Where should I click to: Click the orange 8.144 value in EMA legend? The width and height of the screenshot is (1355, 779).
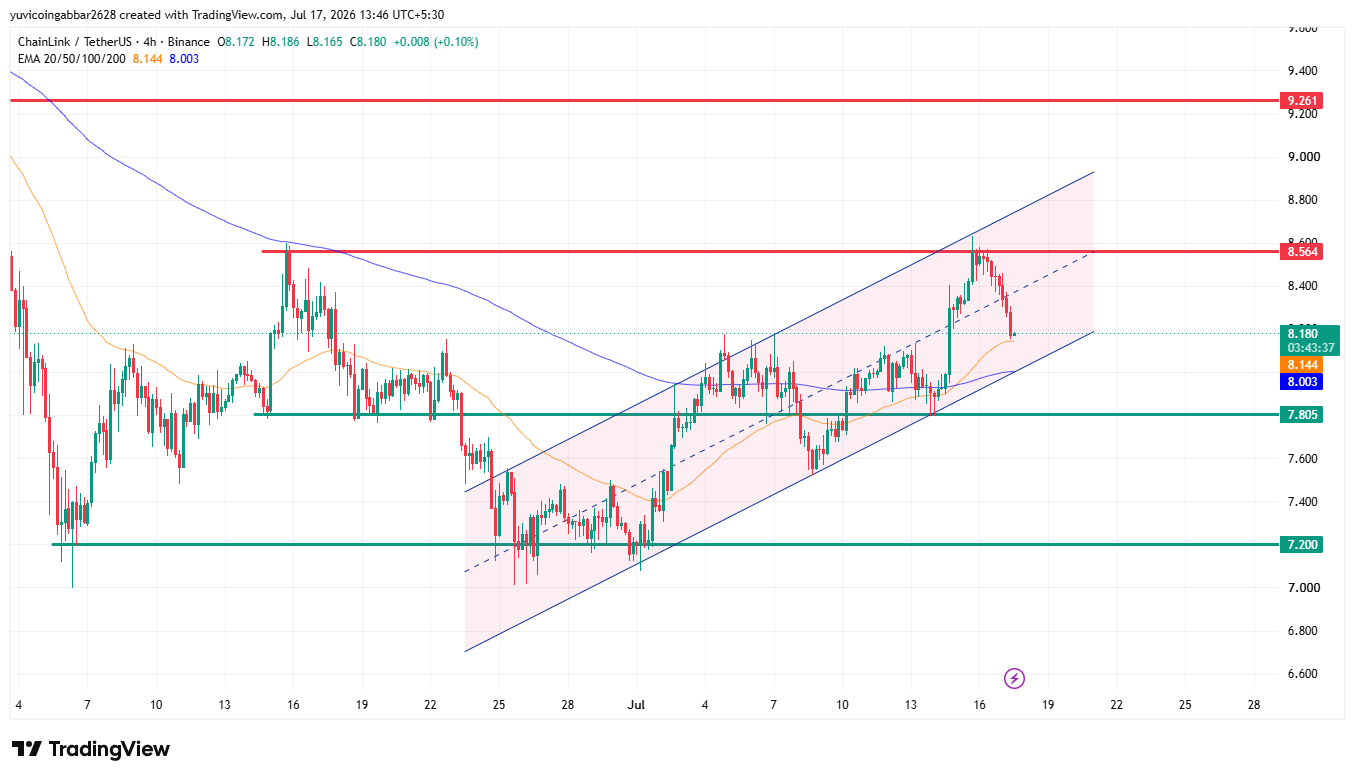pyautogui.click(x=148, y=59)
